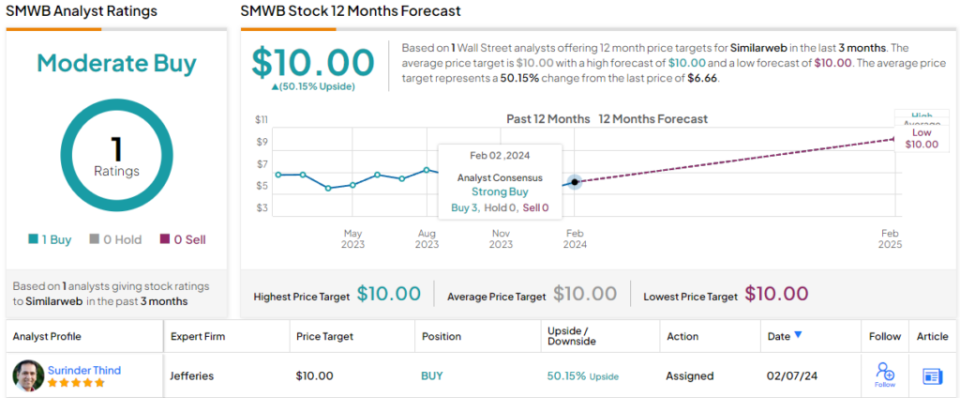The image size is (960, 398).
Task: Click the gray 0 Hold legend swatch
Action: pos(94,240)
